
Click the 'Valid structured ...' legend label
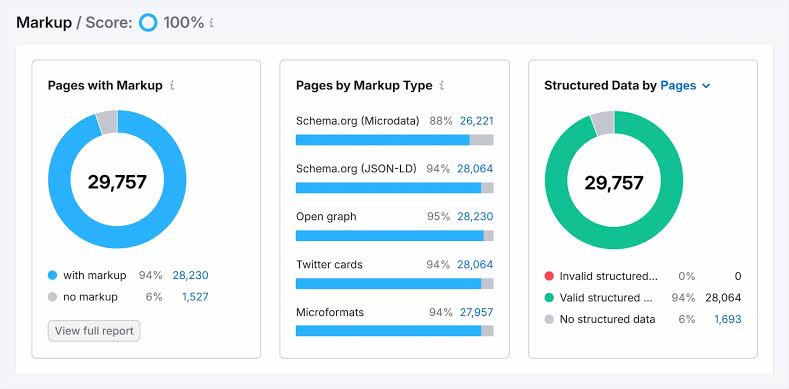tap(606, 297)
